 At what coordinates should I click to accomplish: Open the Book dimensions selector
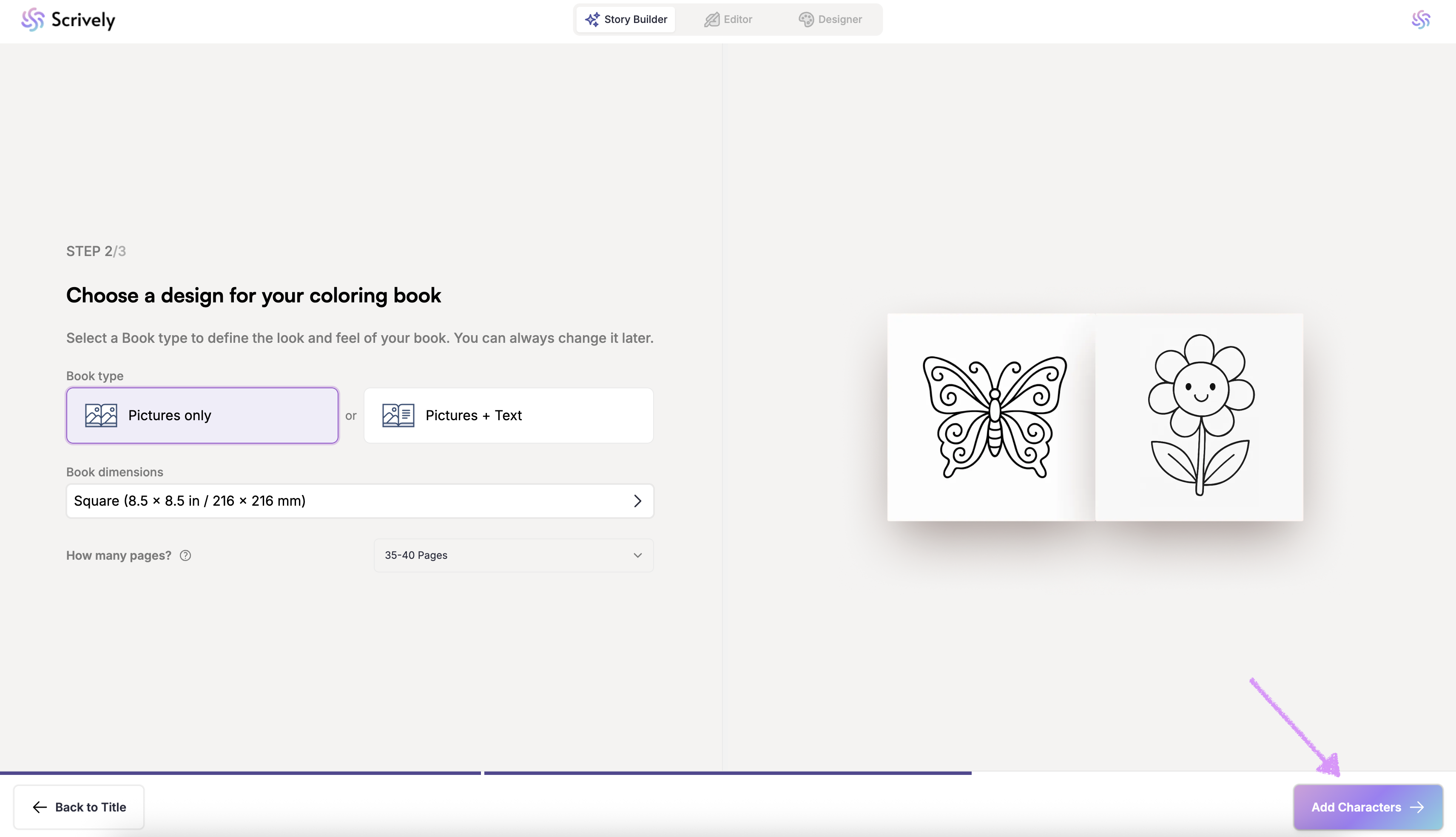359,501
